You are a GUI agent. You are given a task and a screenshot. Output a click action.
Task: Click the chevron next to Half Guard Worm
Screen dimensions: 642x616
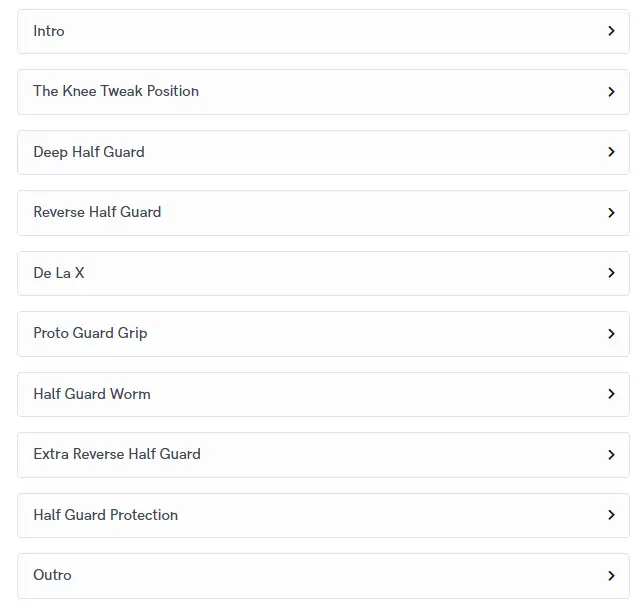coord(611,394)
